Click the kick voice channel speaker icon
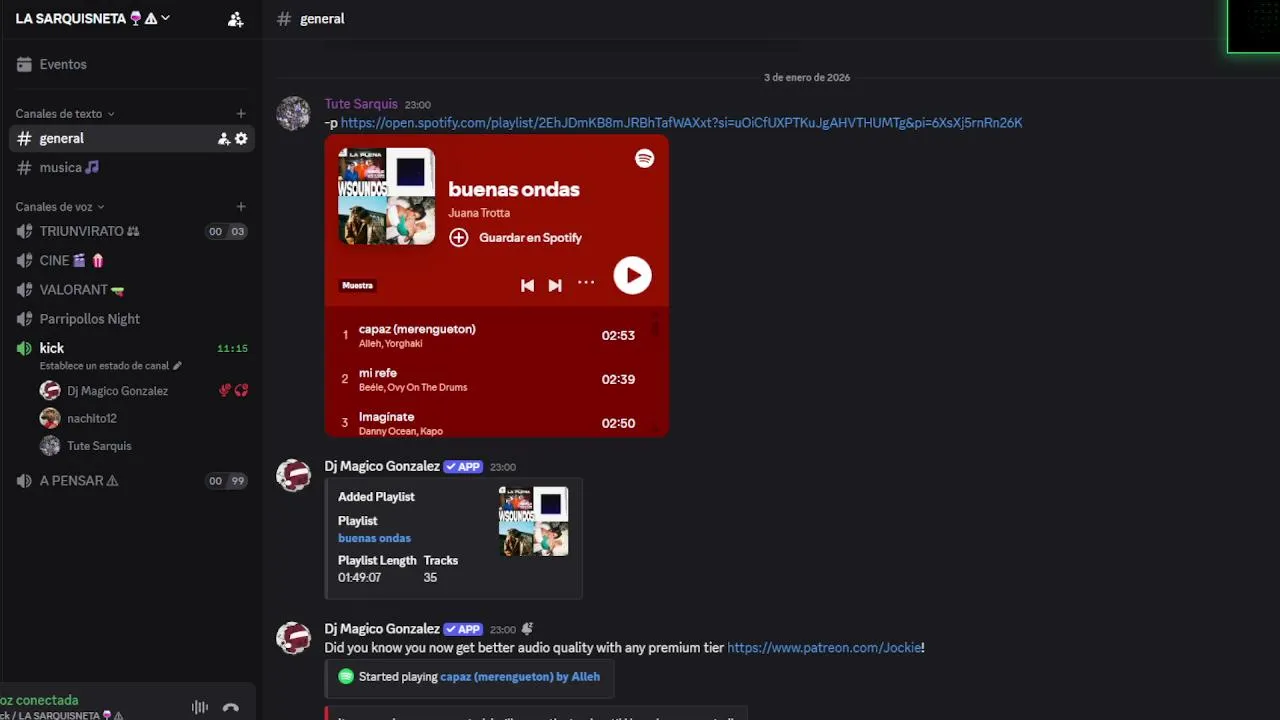This screenshot has height=720, width=1280. click(24, 348)
